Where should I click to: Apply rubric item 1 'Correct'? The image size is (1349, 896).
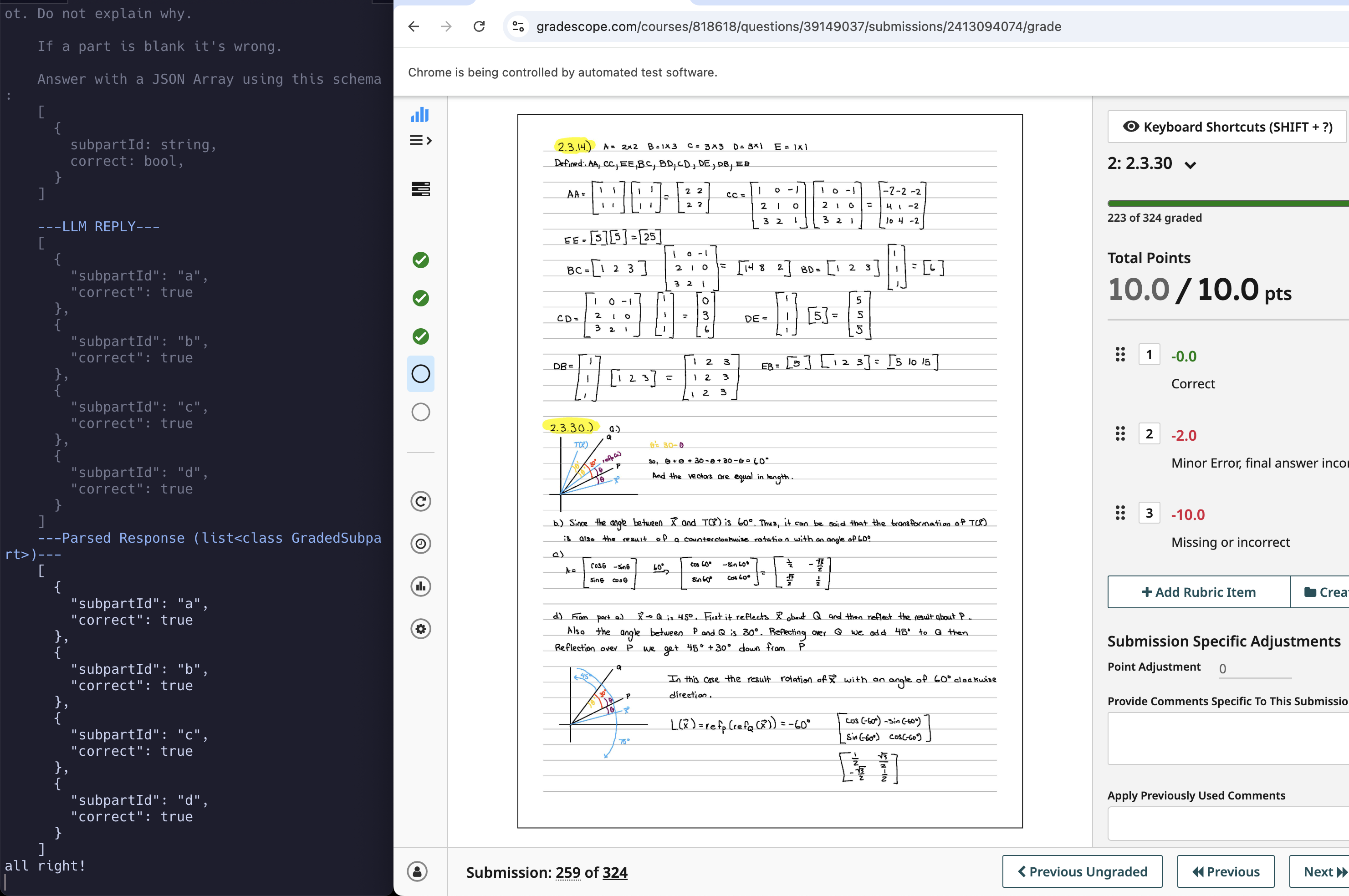click(1149, 355)
